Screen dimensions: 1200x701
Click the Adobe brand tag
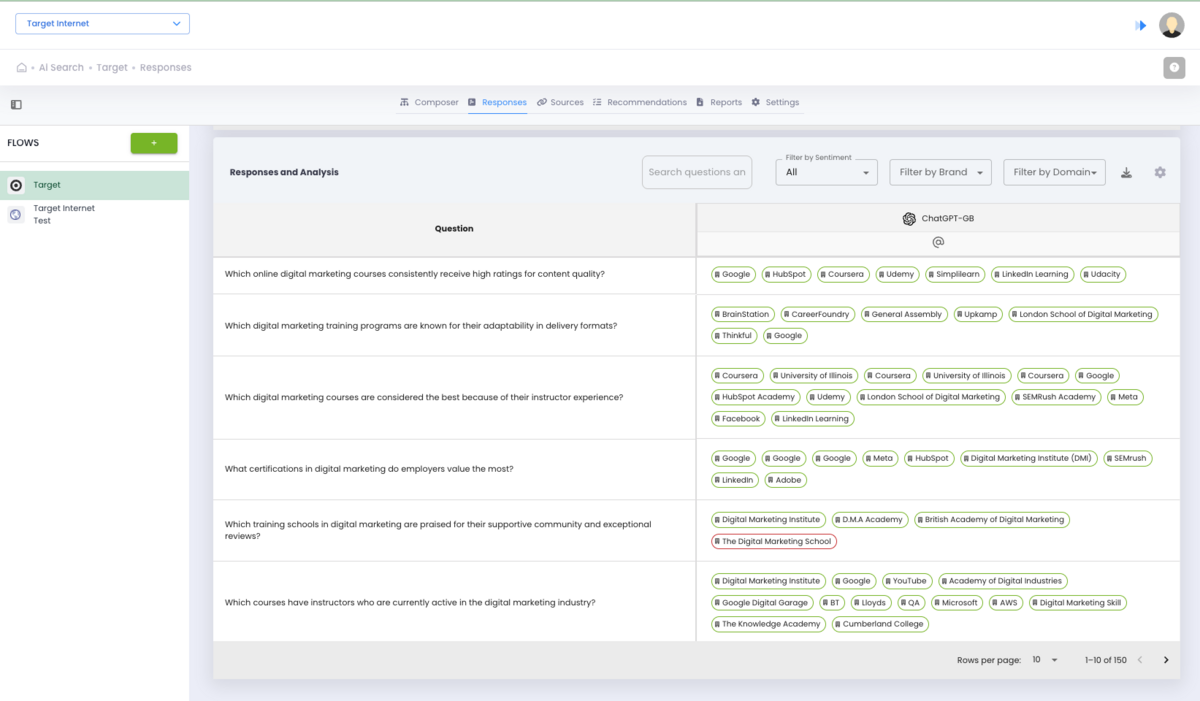coord(786,480)
